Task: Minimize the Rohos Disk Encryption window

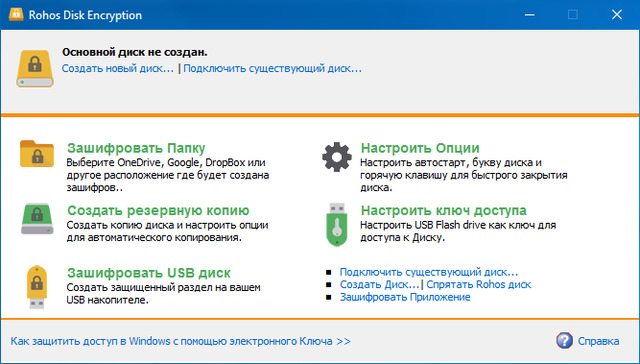Action: [529, 15]
